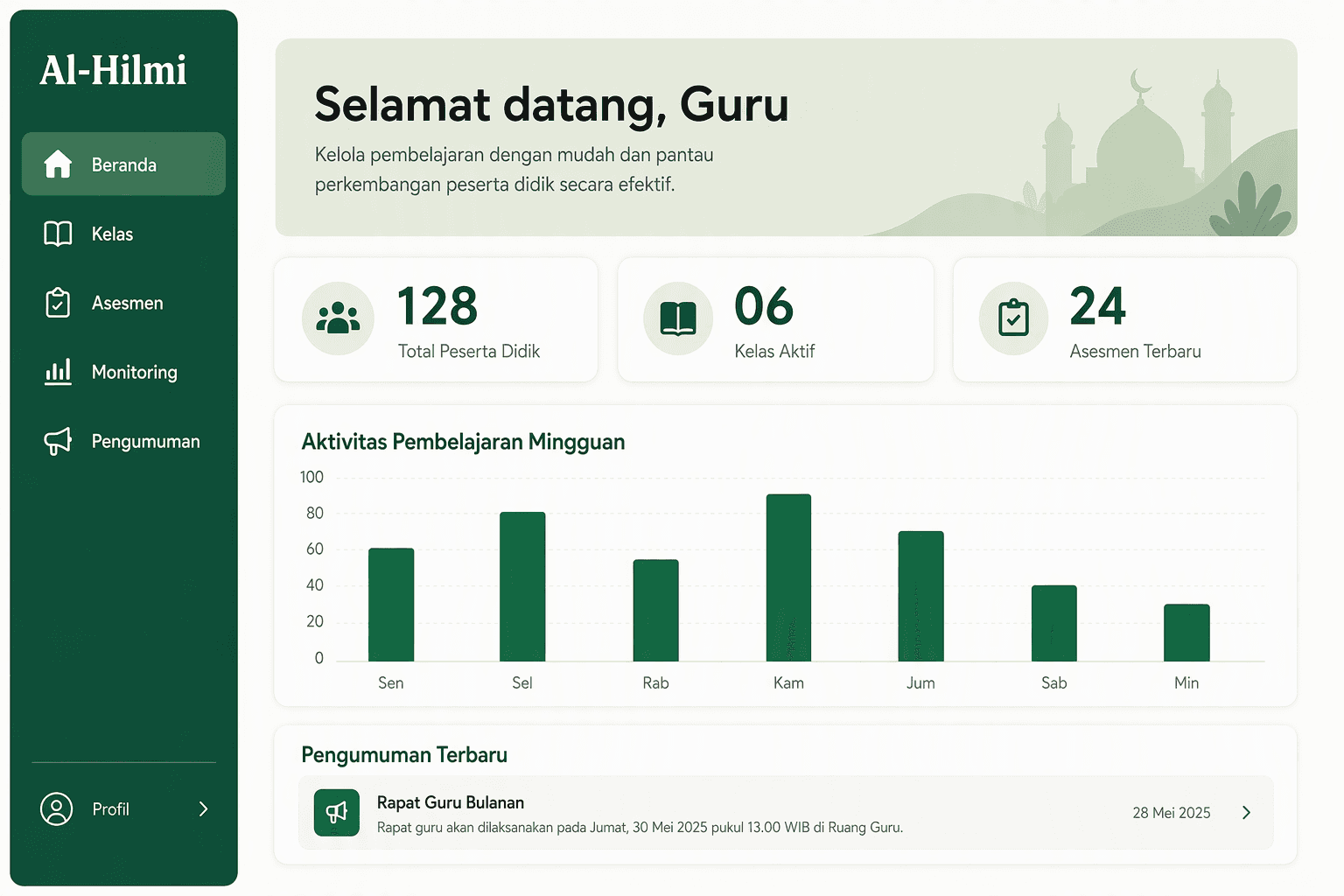Click the Asesmen clipboard icon in sidebar

coord(58,303)
